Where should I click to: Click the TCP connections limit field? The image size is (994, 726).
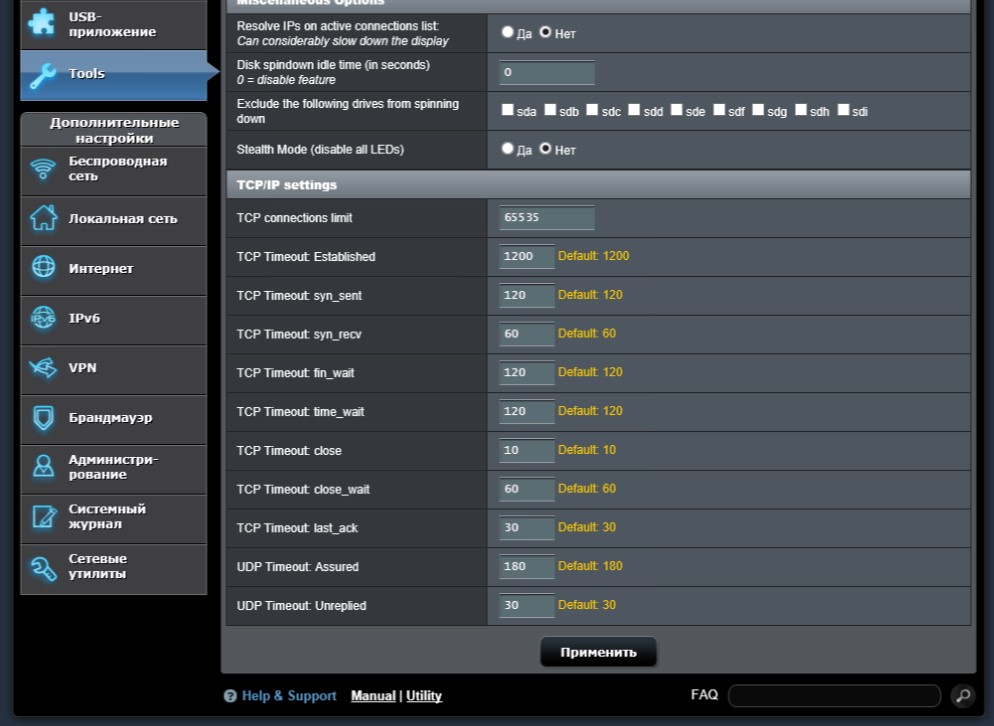click(x=547, y=218)
